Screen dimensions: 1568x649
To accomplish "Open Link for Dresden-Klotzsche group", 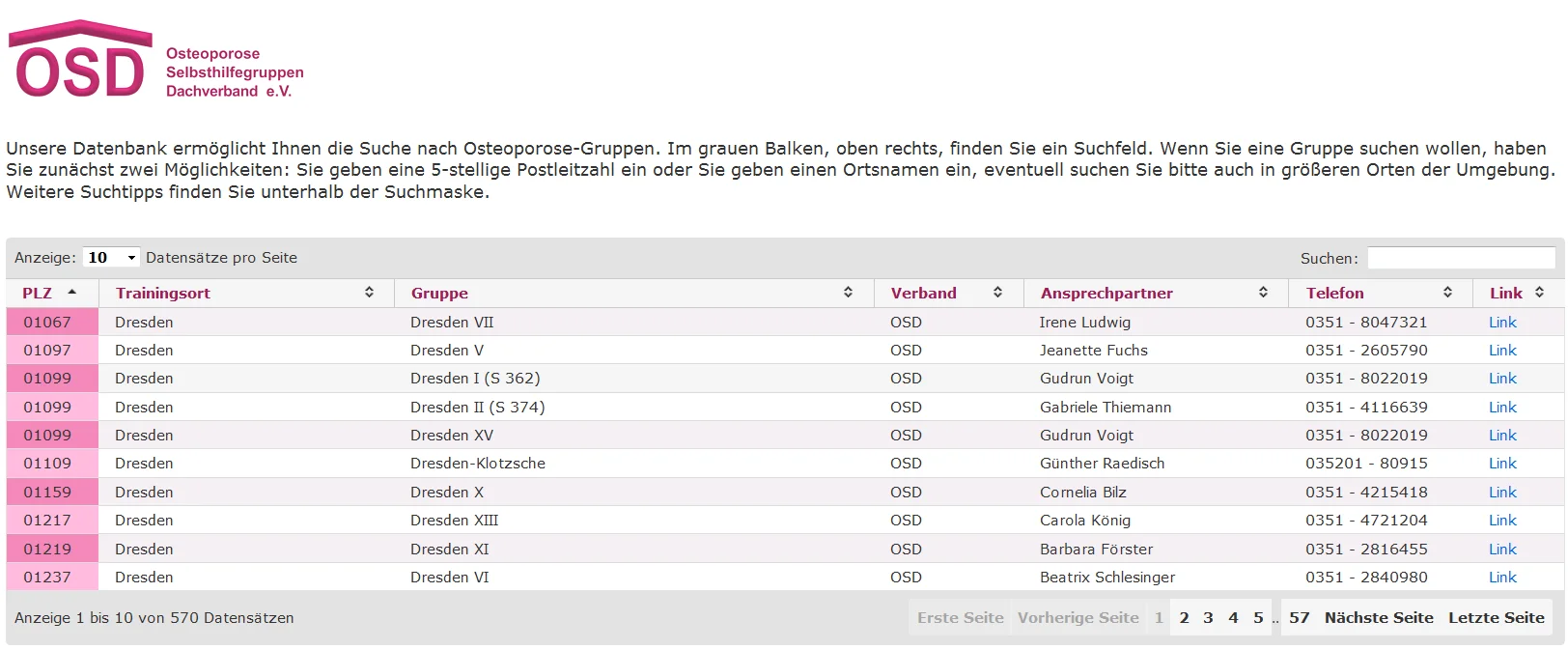I will [x=1502, y=464].
